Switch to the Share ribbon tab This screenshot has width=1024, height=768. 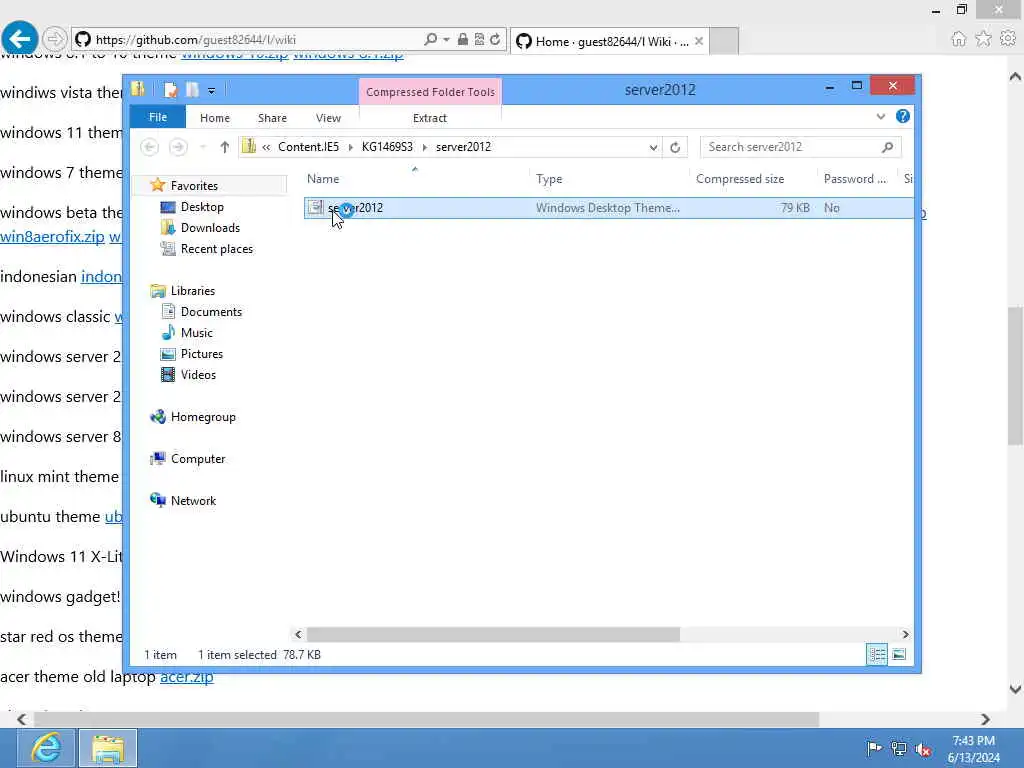[x=272, y=118]
